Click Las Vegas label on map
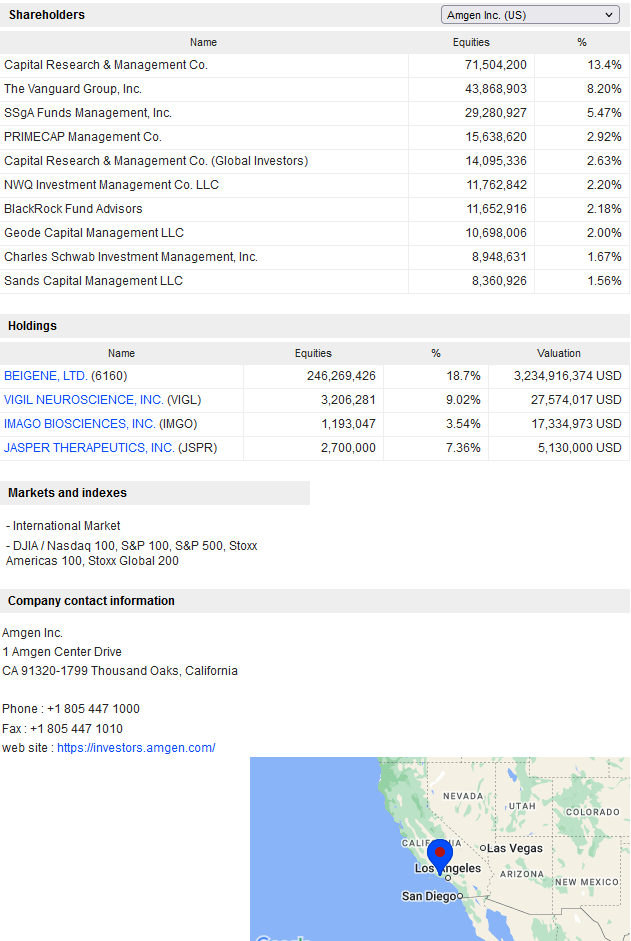This screenshot has width=631, height=941. click(x=515, y=849)
